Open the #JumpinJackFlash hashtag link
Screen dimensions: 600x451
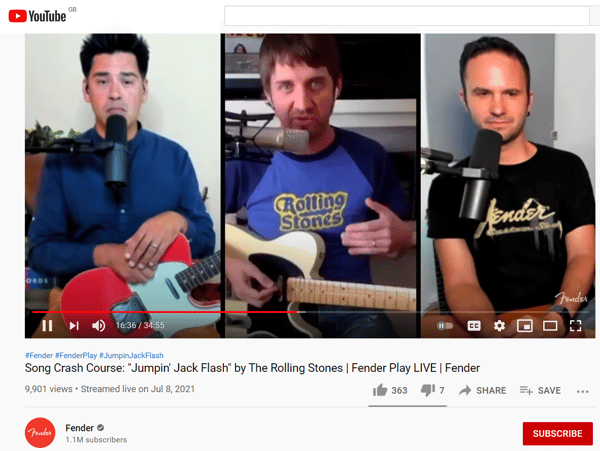click(x=131, y=355)
